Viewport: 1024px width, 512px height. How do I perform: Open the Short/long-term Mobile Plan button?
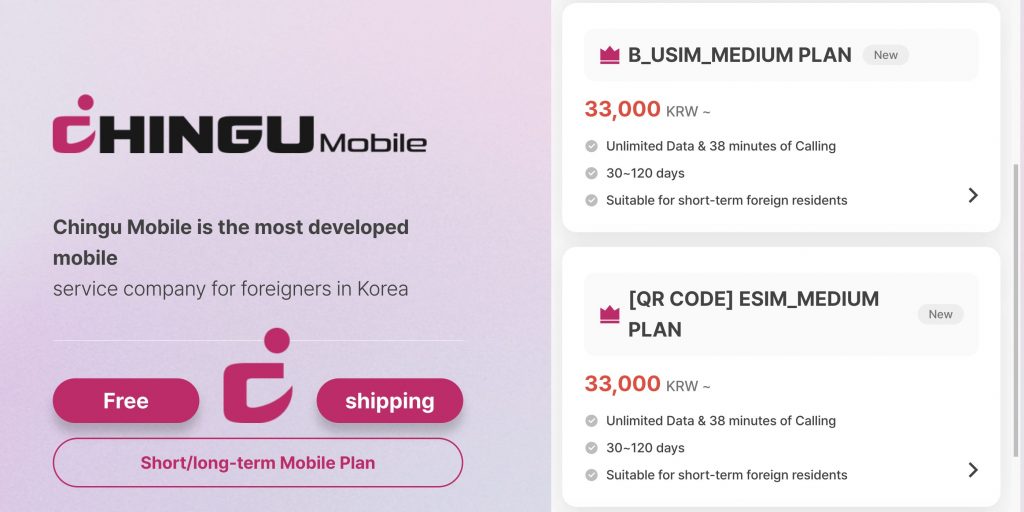coord(258,463)
